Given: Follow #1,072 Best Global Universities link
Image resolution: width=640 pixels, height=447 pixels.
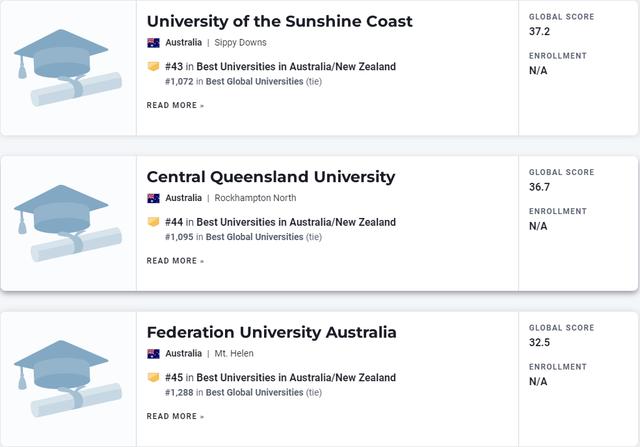Looking at the screenshot, I should tap(234, 81).
